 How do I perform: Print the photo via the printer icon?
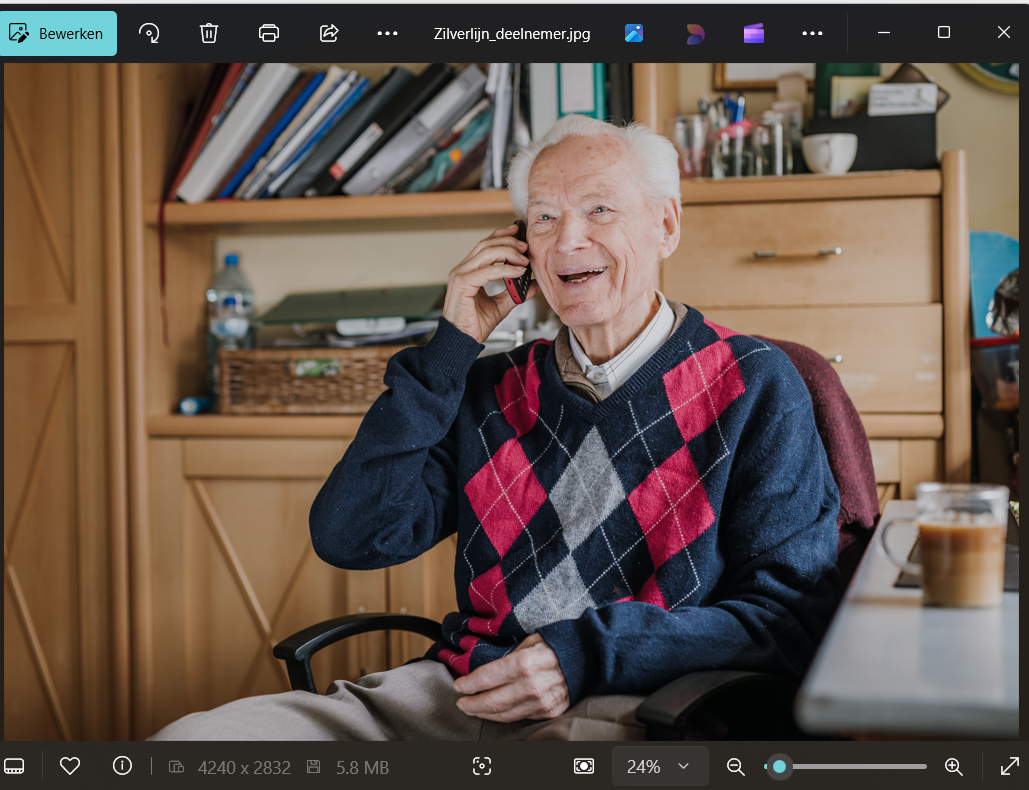point(268,33)
